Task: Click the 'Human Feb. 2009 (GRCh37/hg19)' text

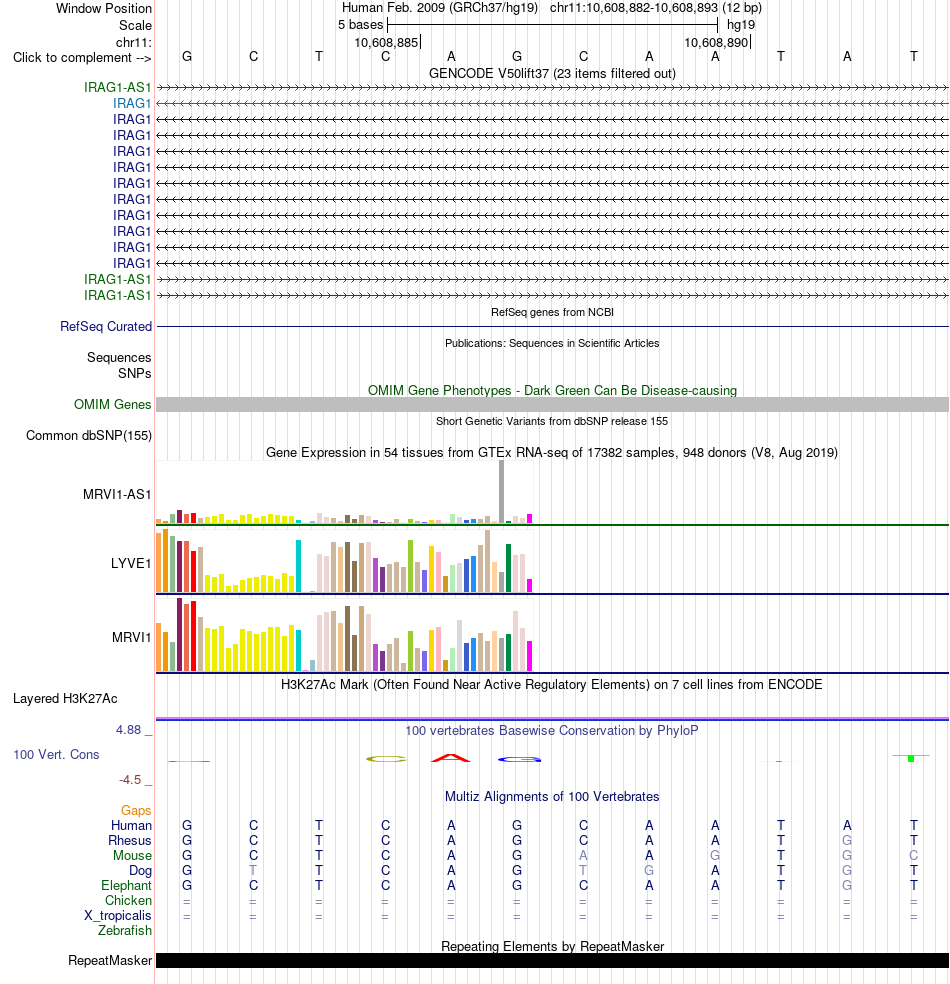Action: tap(440, 8)
